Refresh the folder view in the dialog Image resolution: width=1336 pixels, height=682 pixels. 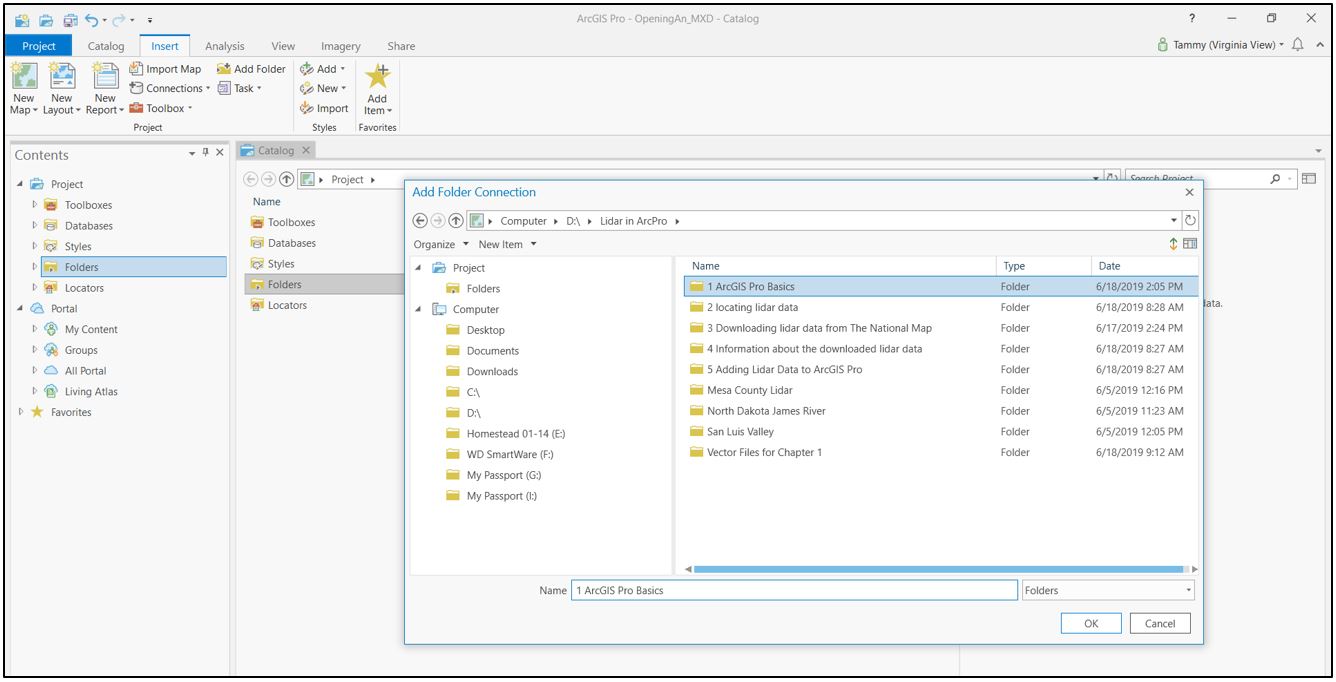tap(1188, 220)
